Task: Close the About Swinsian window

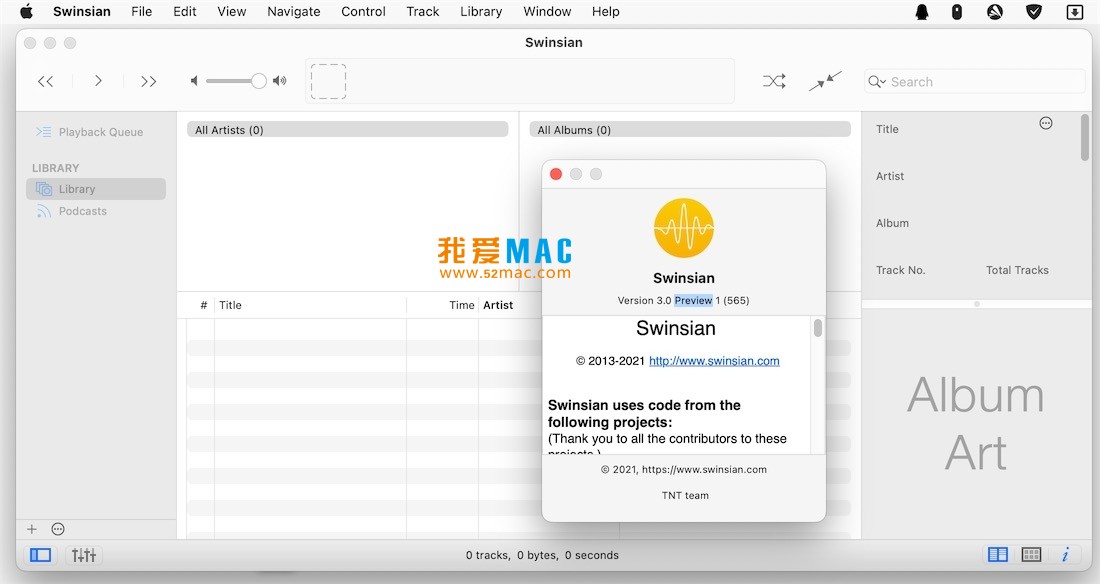Action: (556, 174)
